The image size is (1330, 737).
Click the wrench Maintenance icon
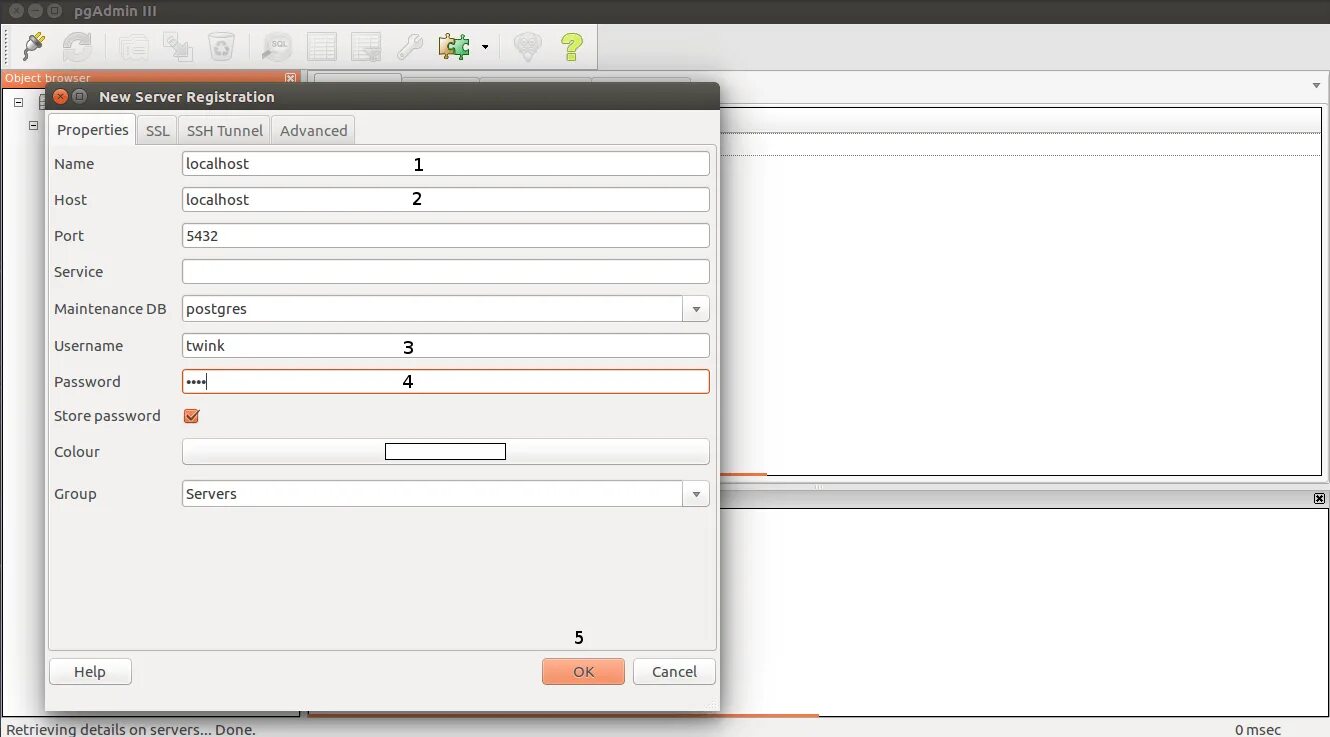[409, 47]
